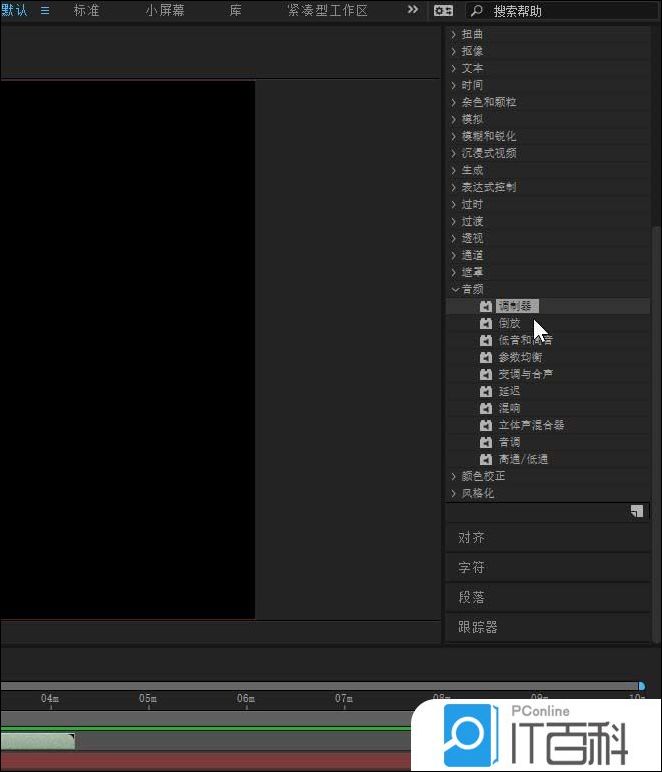The width and height of the screenshot is (662, 772).
Task: Click the black composition preview area
Action: pos(127,350)
